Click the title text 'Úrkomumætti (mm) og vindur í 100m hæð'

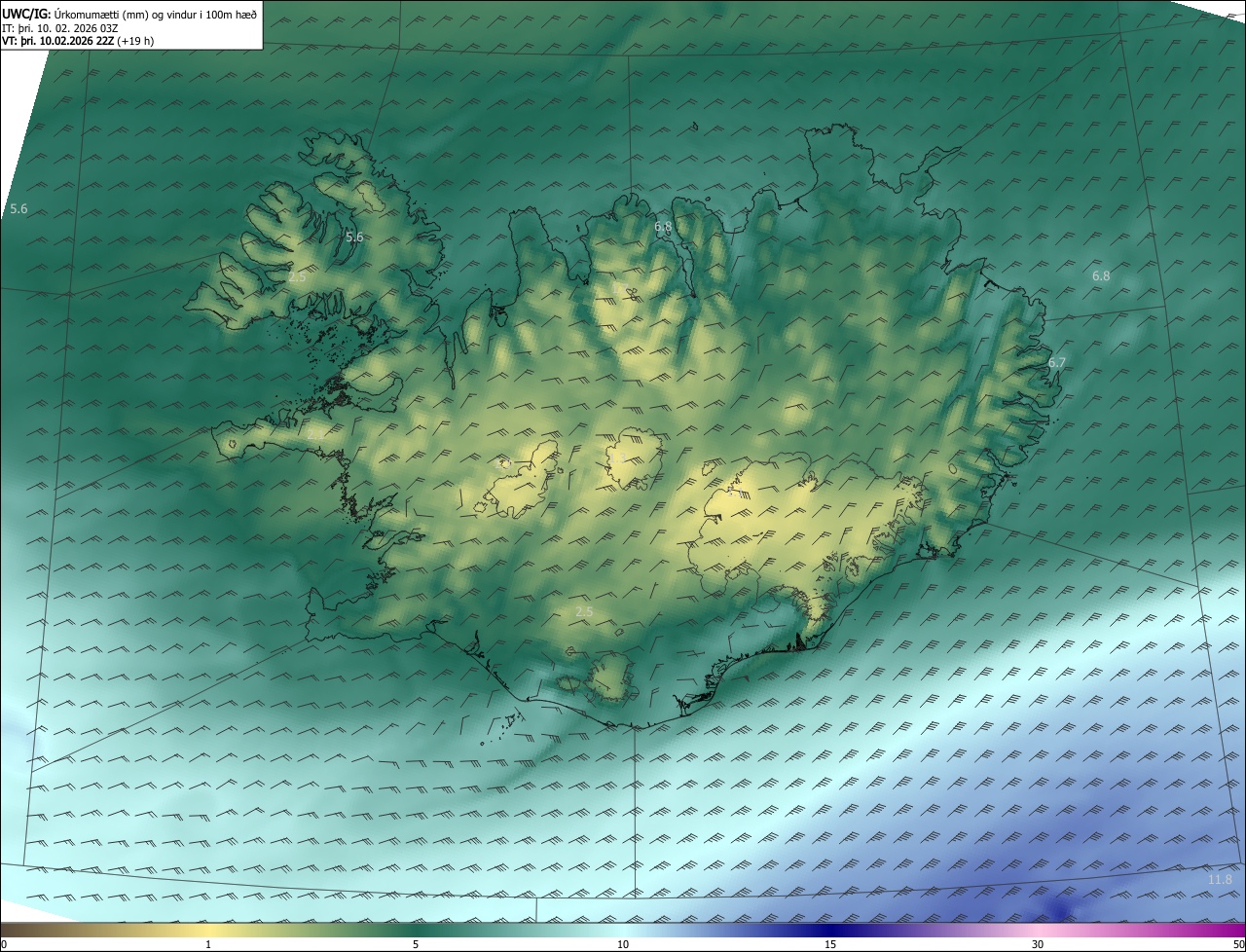tap(155, 13)
